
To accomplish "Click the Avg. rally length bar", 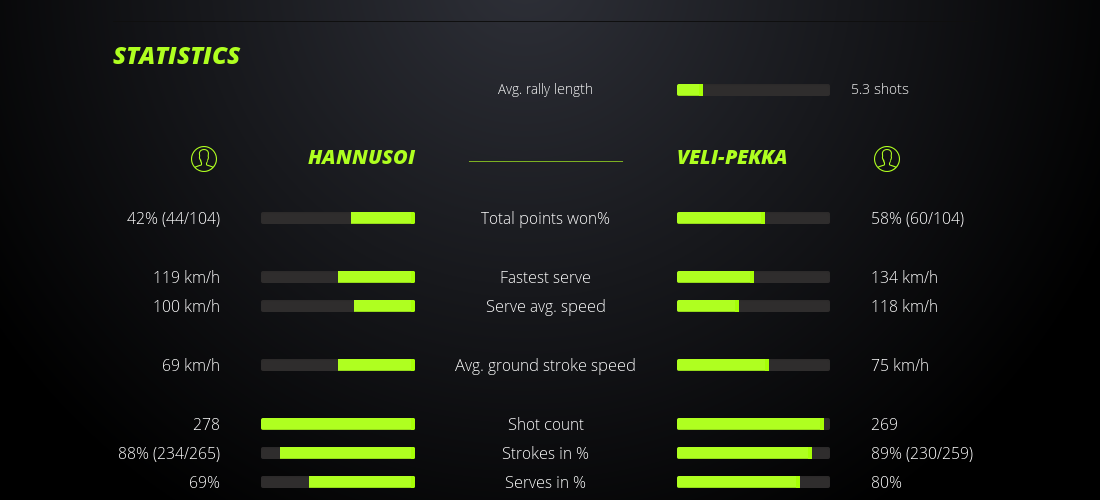I will (753, 90).
